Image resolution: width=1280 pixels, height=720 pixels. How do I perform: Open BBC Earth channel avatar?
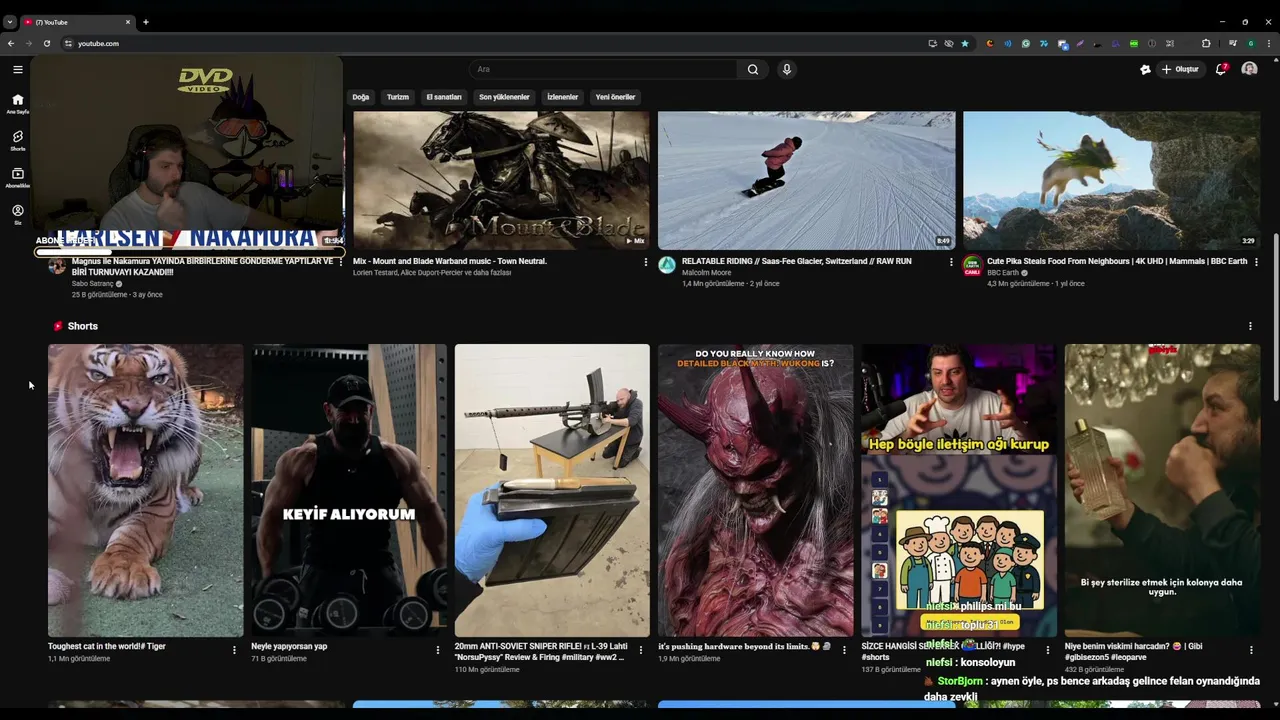pos(972,265)
